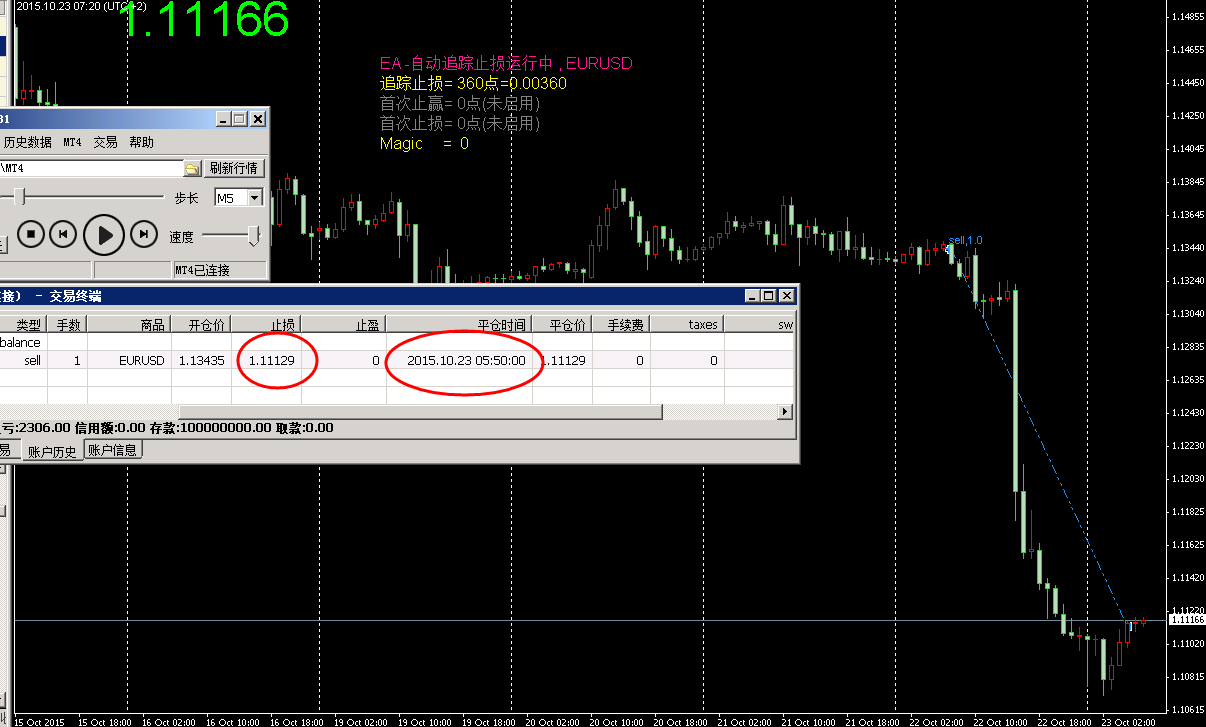The height and width of the screenshot is (727, 1206).
Task: Click the progress slider handle left of 步长
Action: tap(18, 197)
